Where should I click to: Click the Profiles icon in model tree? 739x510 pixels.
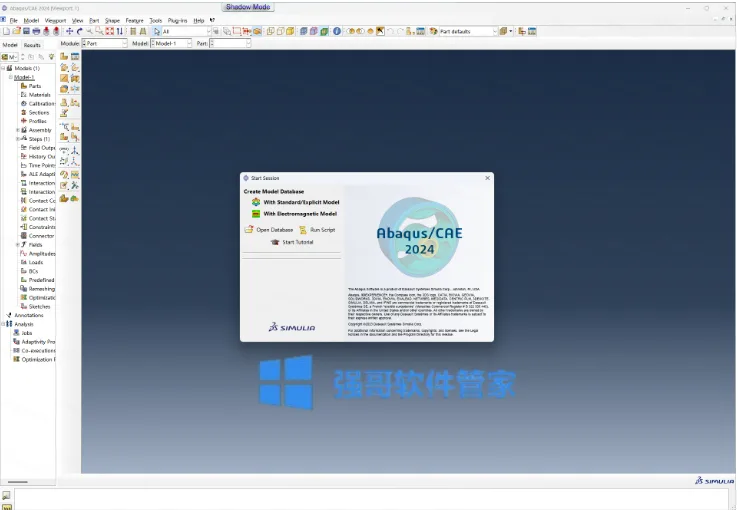tap(24, 121)
